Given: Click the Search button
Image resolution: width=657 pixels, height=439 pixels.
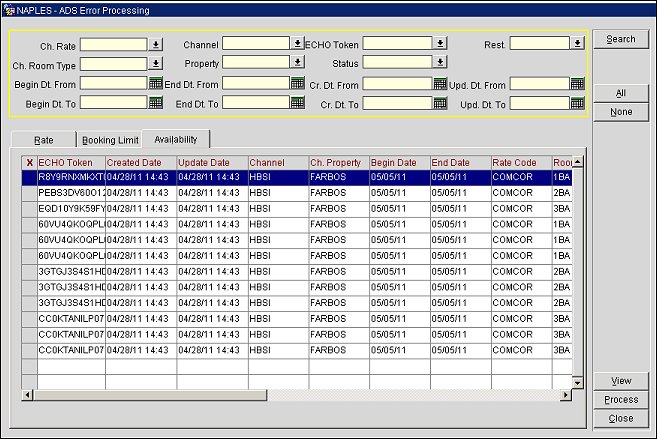Looking at the screenshot, I should 620,40.
